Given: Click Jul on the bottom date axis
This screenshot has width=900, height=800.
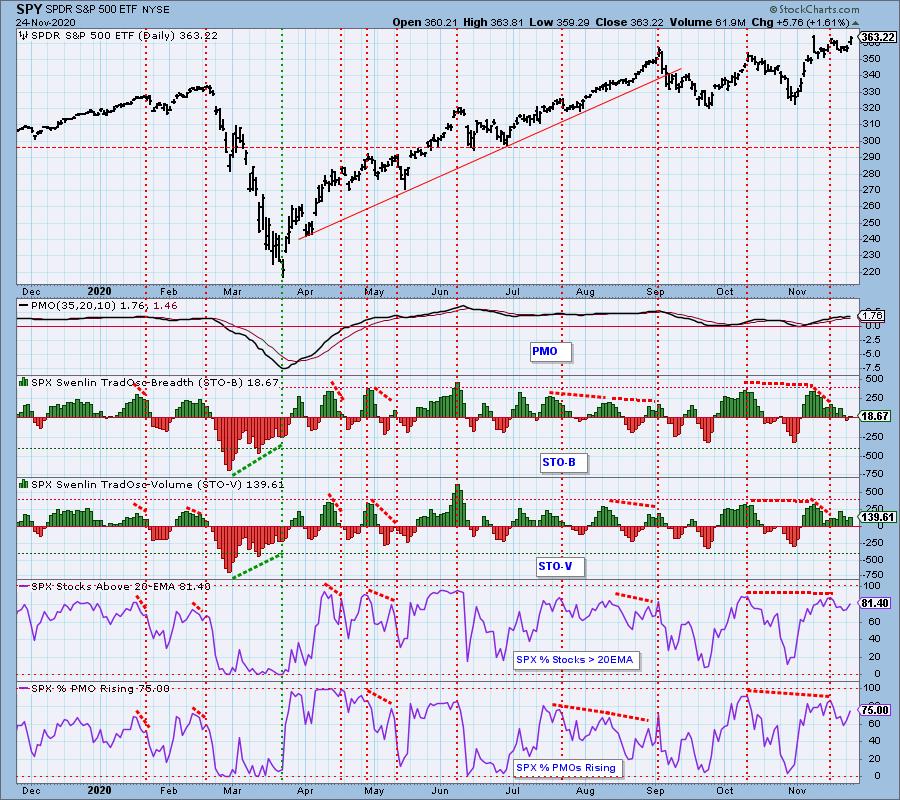Looking at the screenshot, I should coord(512,790).
